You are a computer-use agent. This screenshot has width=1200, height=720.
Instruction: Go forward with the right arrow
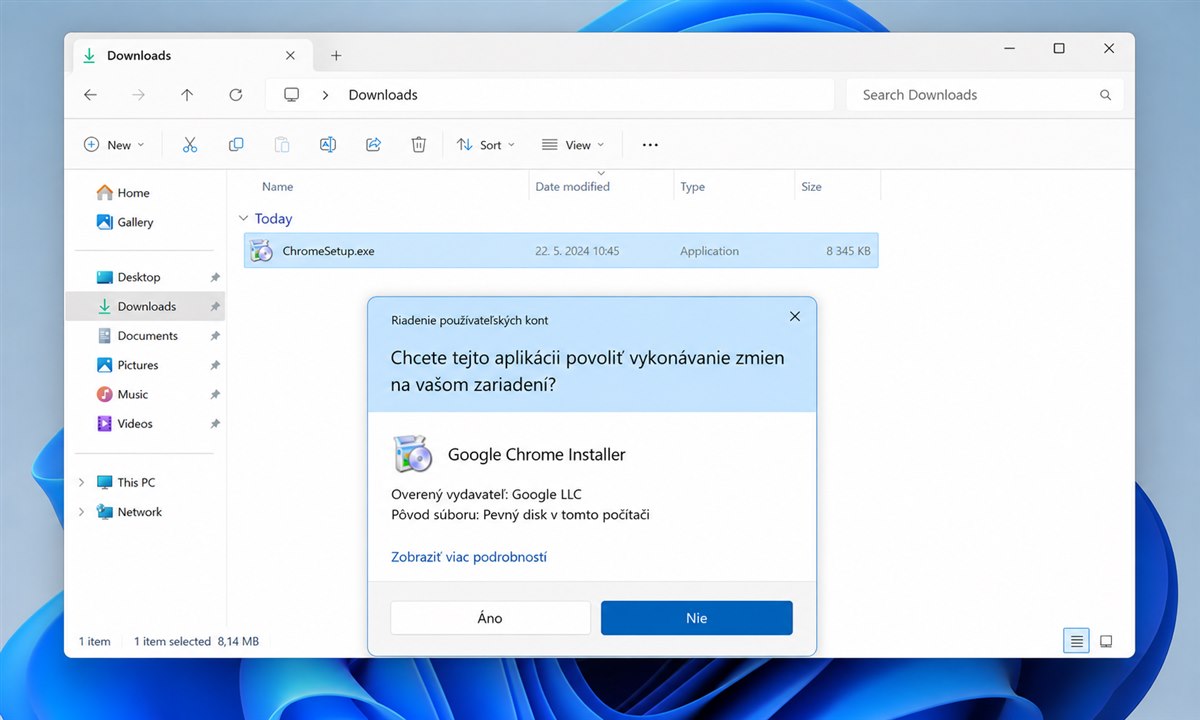click(139, 95)
